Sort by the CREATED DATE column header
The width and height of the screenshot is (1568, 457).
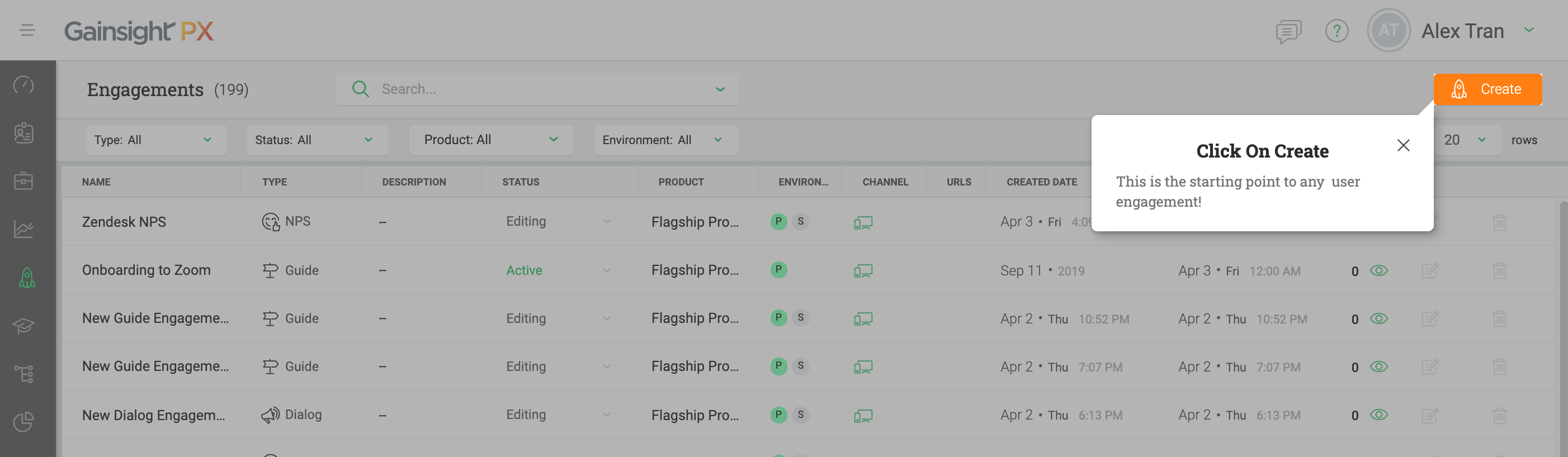pos(1041,182)
